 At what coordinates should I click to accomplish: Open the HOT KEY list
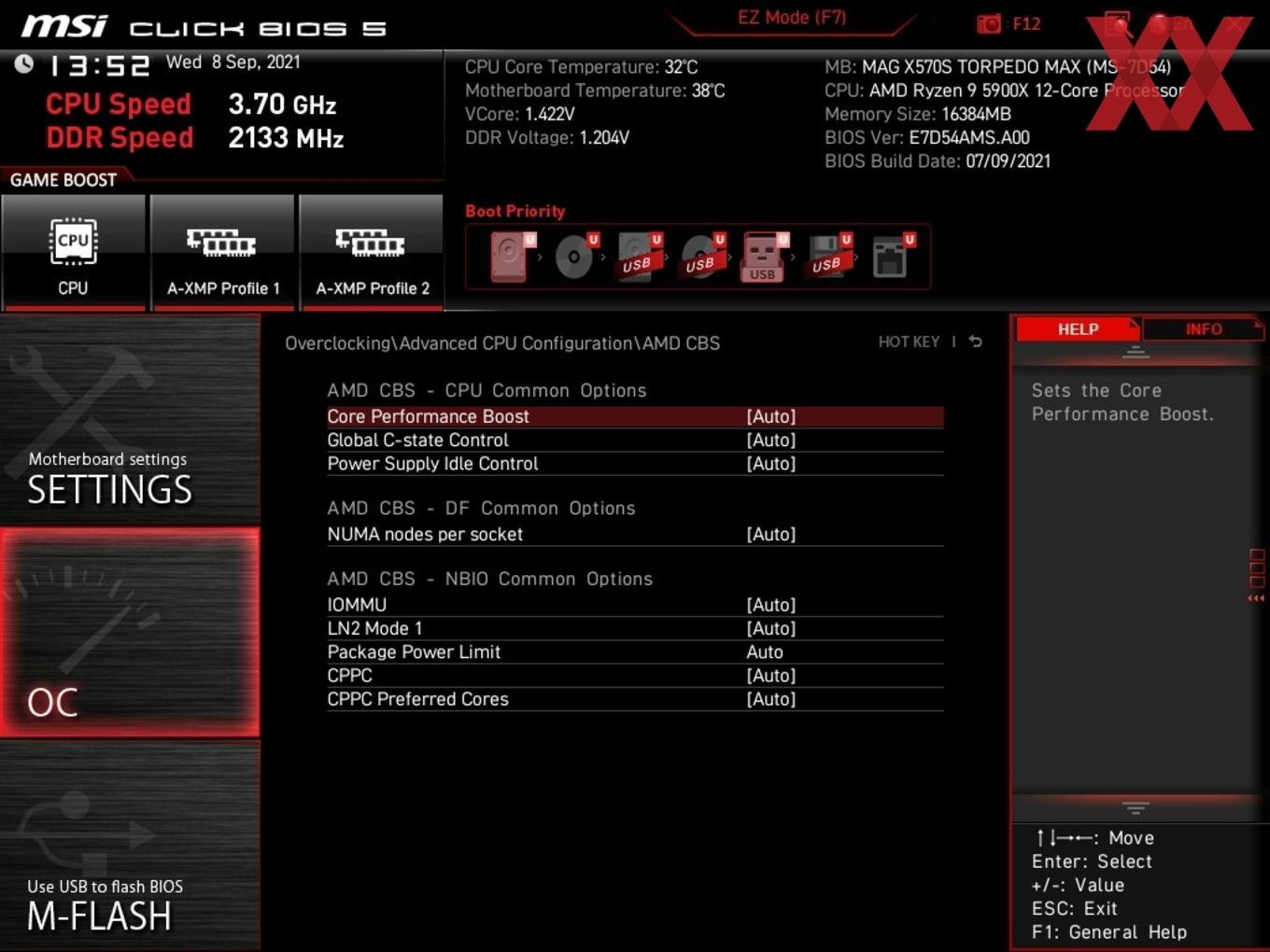tap(909, 342)
